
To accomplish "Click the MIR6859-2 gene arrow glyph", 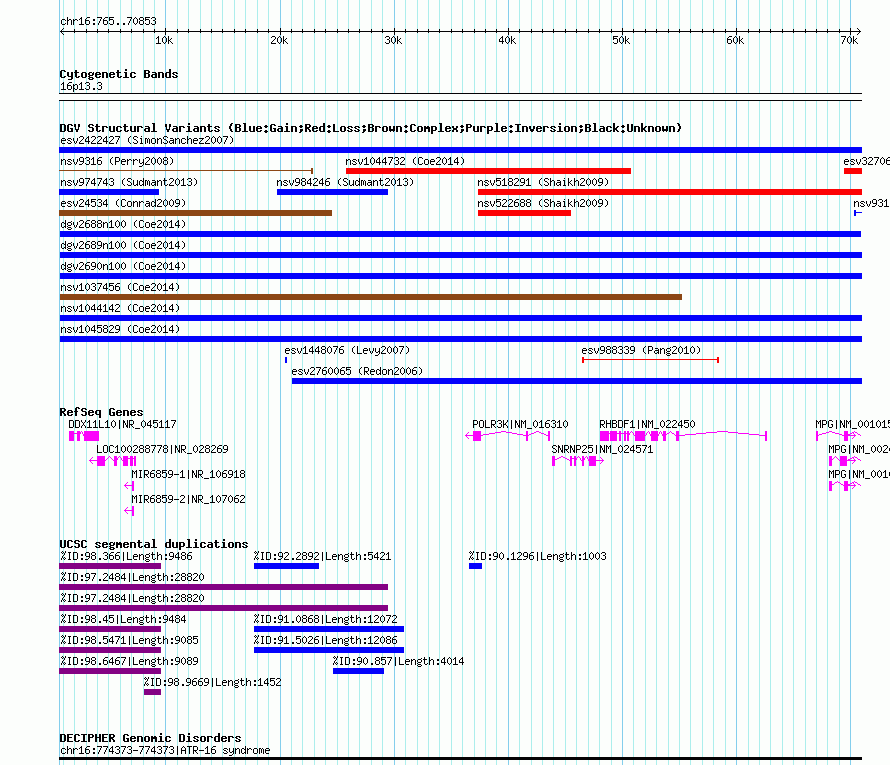I will [129, 511].
